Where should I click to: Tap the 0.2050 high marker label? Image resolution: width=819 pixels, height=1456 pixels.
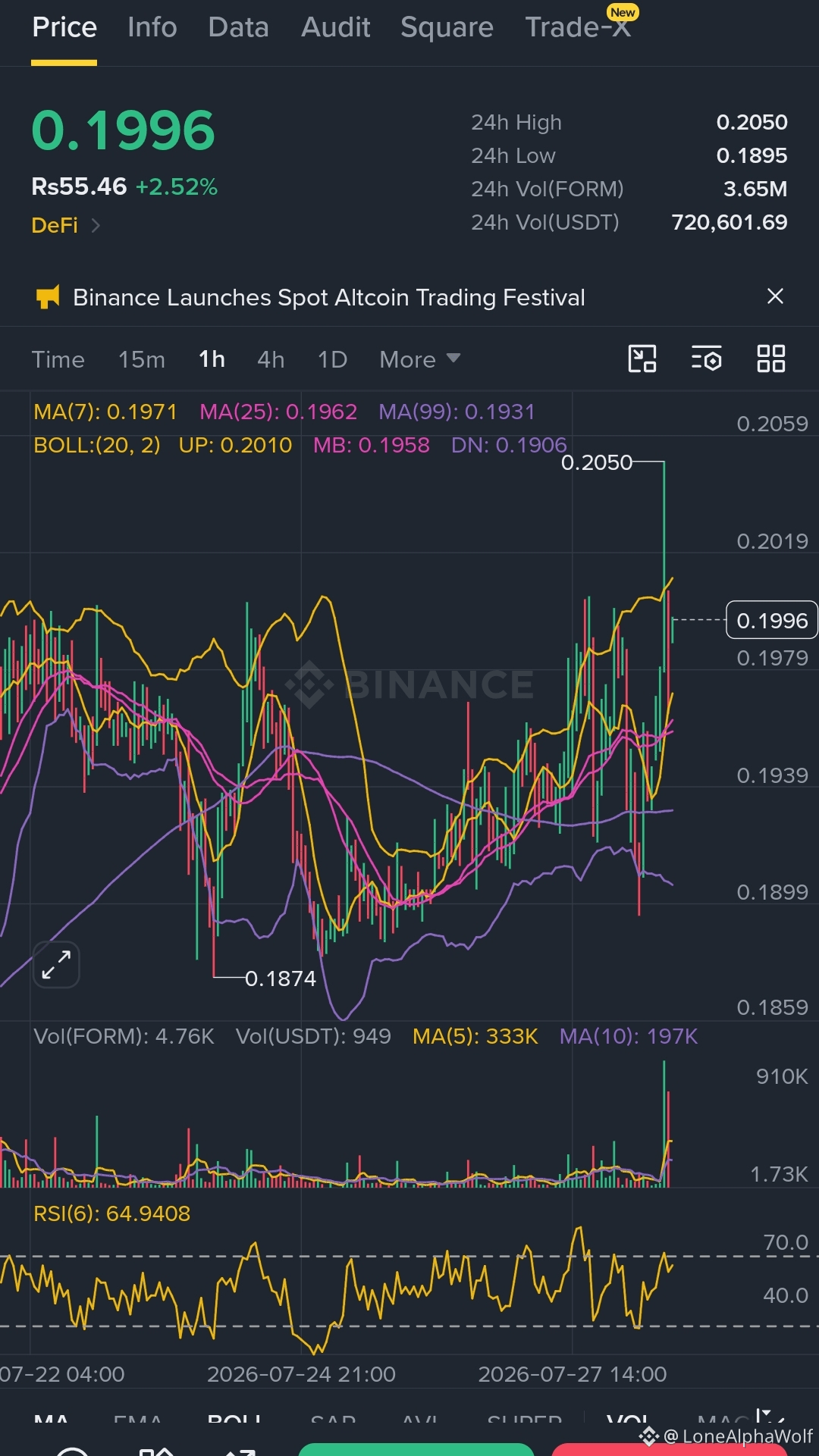pyautogui.click(x=597, y=462)
